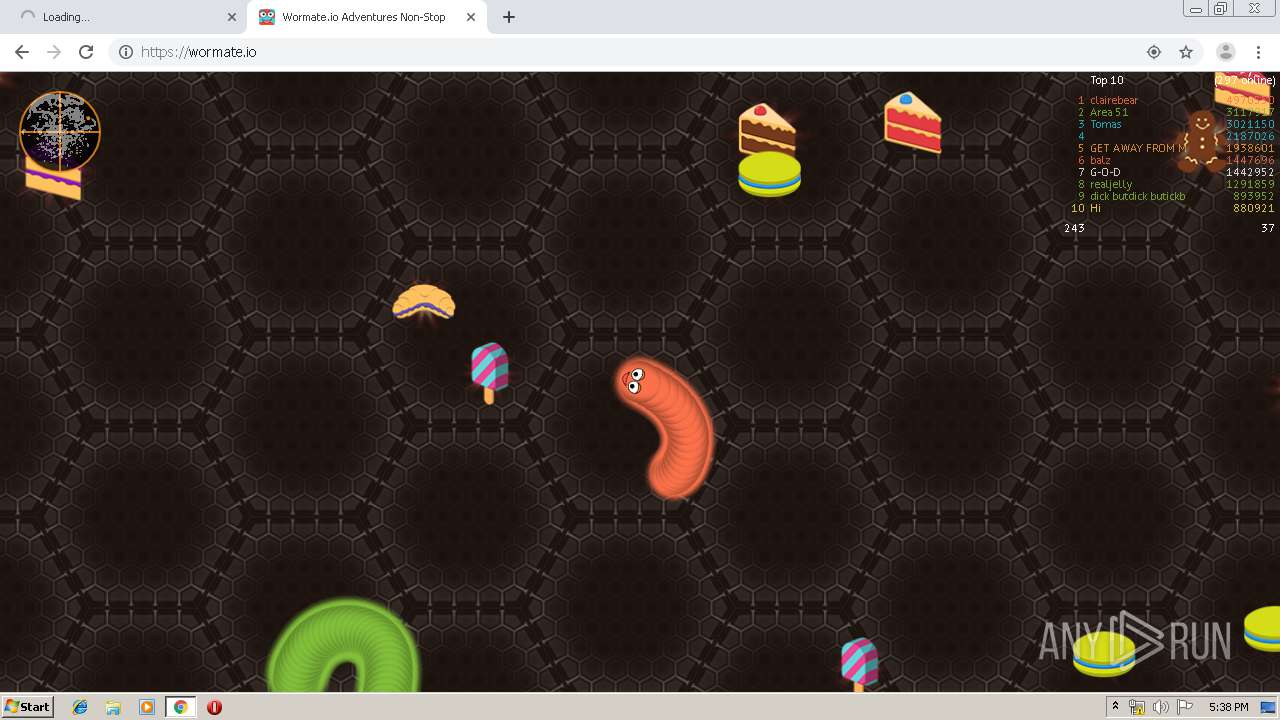This screenshot has width=1280, height=720.
Task: Switch to Wormate.io Adventures Non-Stop tab
Action: pos(367,17)
